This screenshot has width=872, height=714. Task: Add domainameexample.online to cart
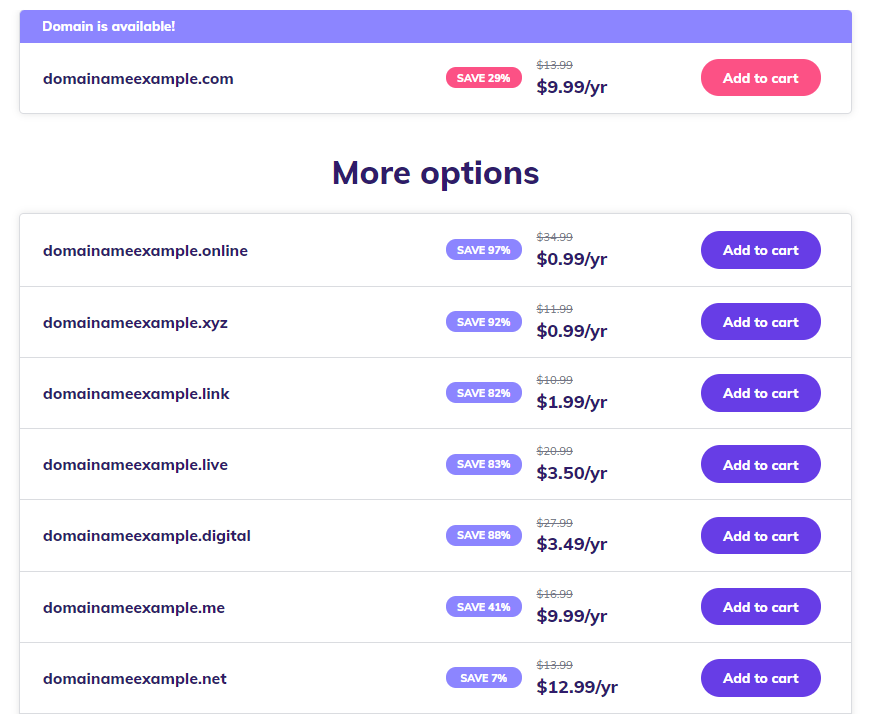(x=760, y=250)
